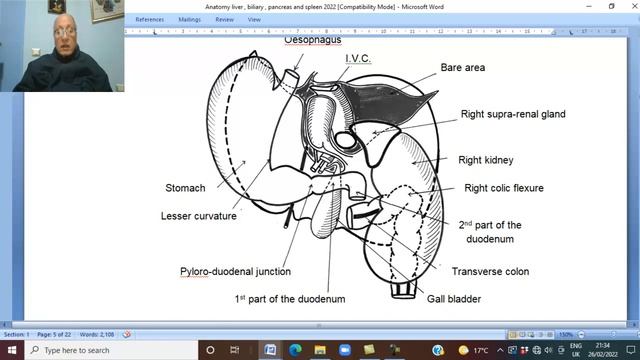The height and width of the screenshot is (360, 640).
Task: Switch to the View ribbon tab
Action: [254, 20]
